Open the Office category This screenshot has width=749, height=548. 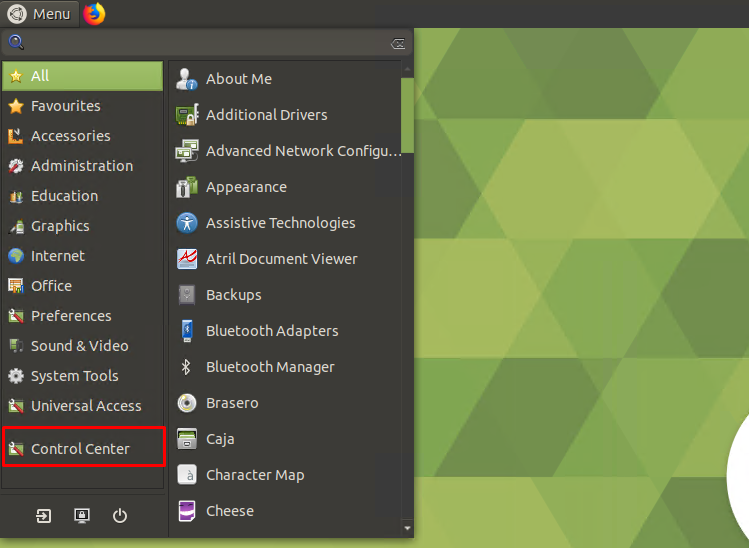pos(83,286)
